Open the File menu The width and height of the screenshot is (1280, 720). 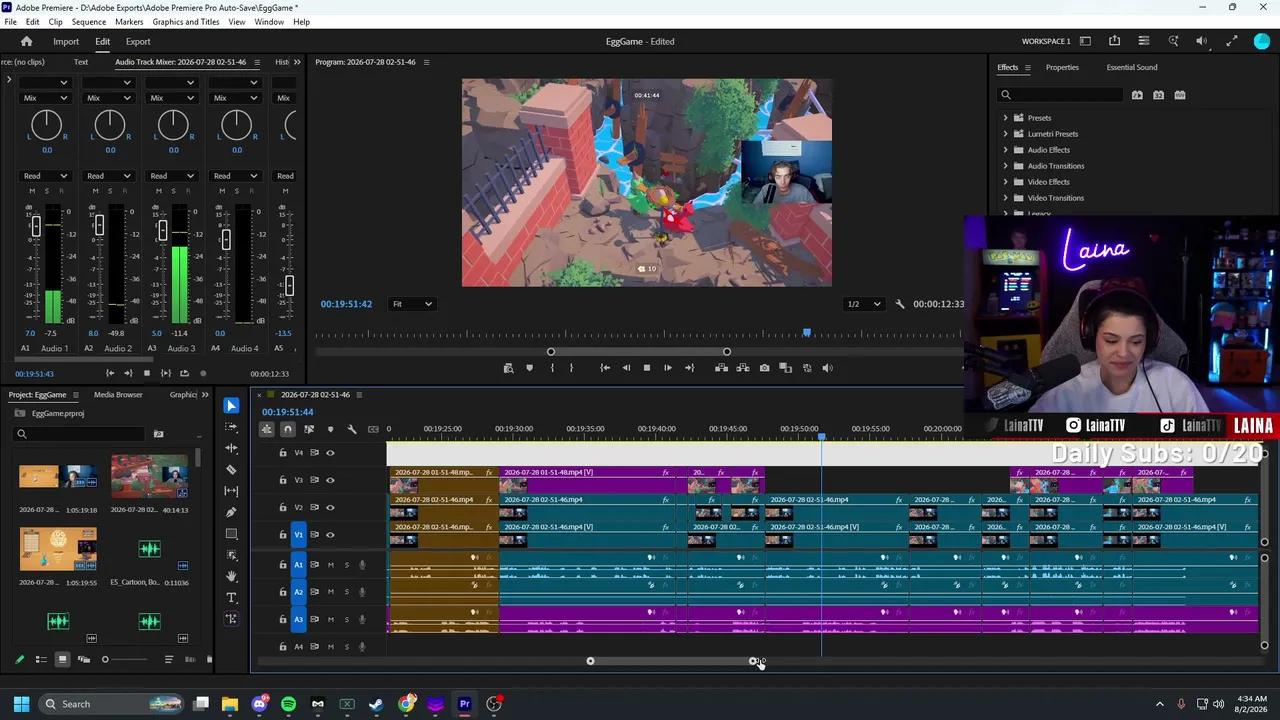[10, 22]
